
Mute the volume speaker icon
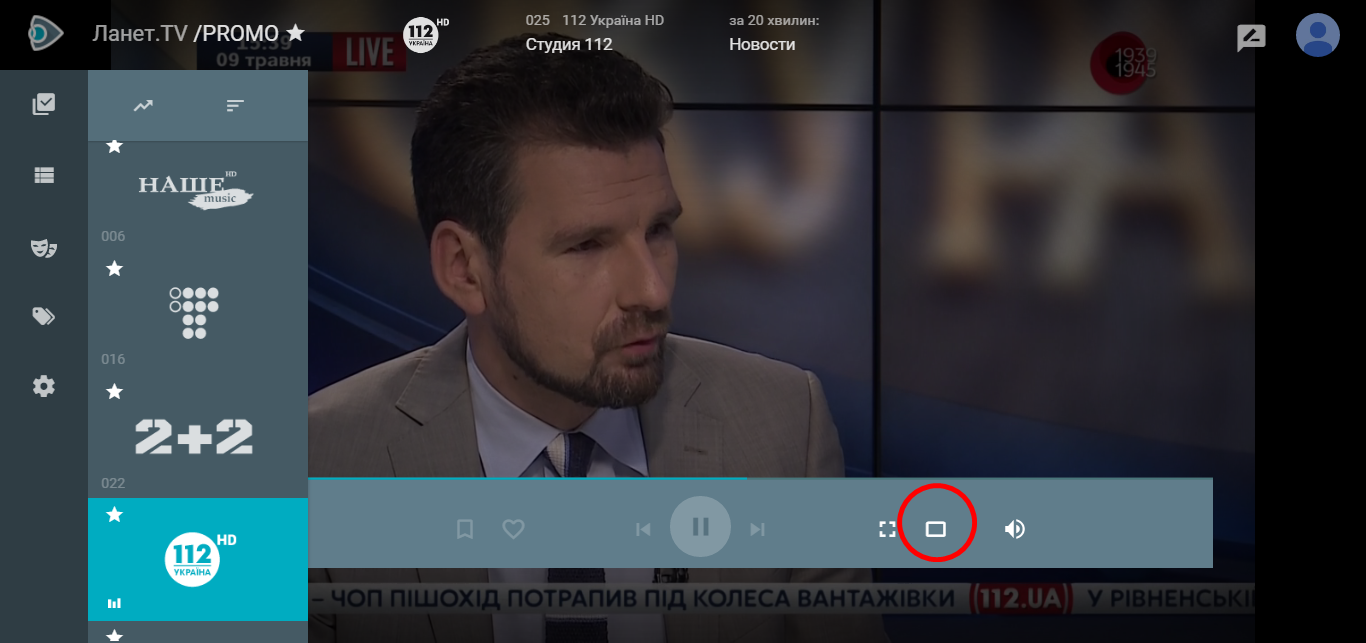point(1014,529)
